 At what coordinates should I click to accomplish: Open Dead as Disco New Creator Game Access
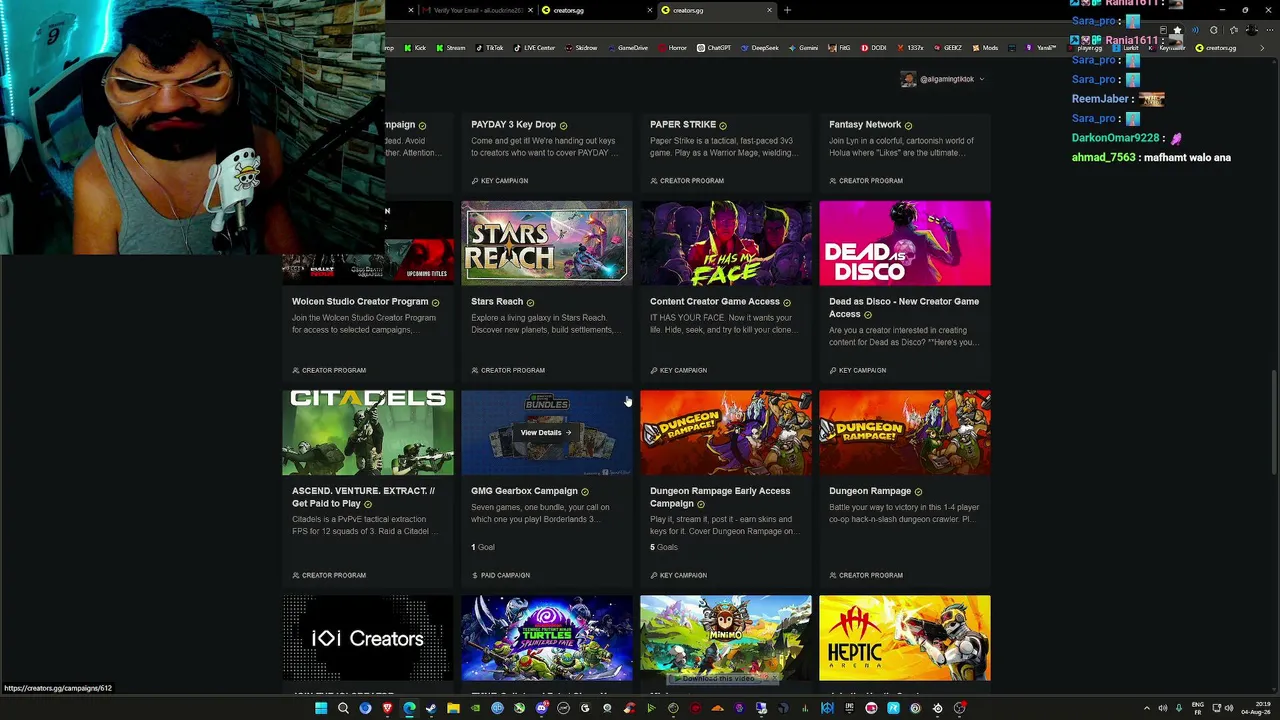pos(904,308)
